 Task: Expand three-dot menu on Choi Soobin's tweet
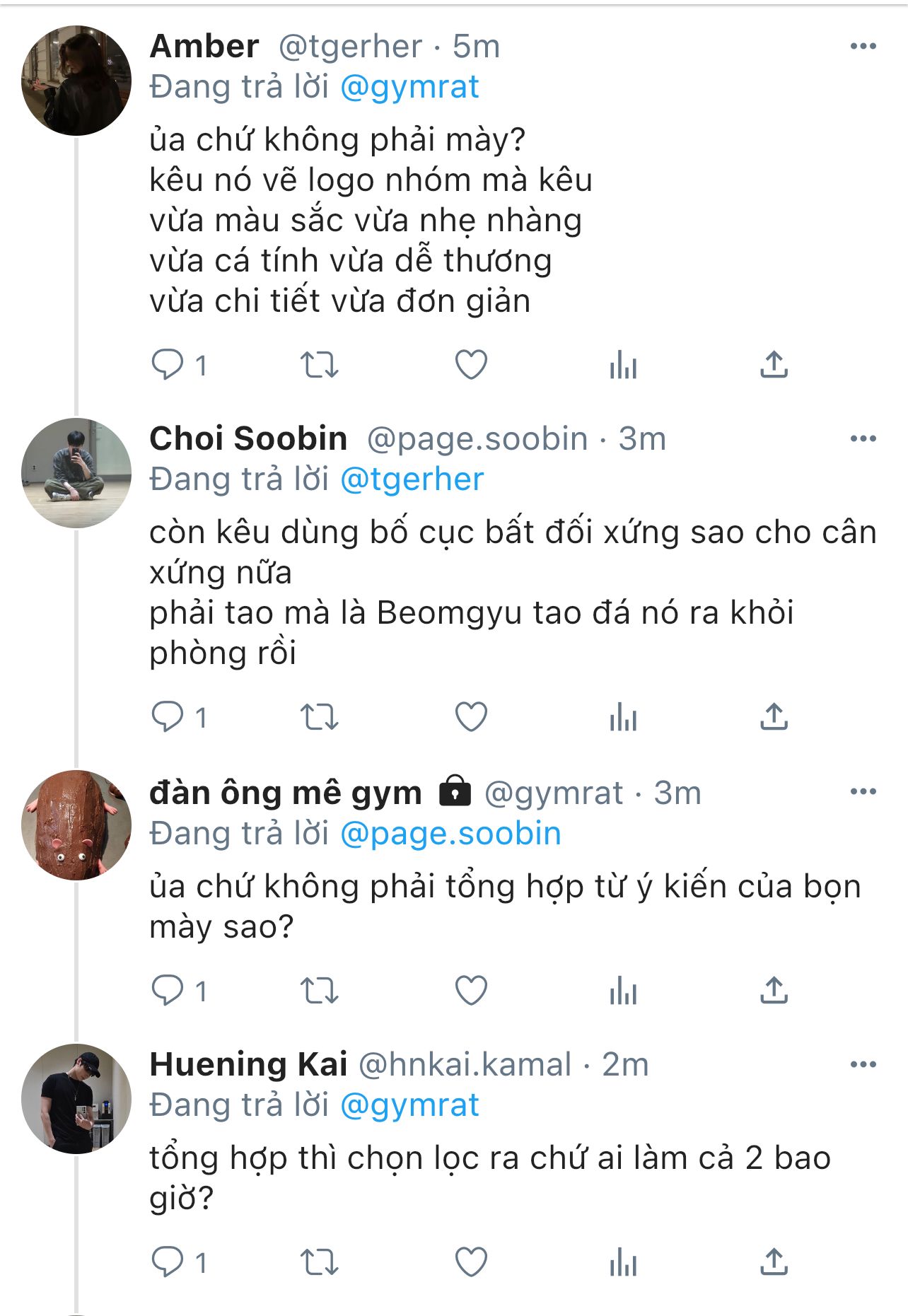[863, 439]
